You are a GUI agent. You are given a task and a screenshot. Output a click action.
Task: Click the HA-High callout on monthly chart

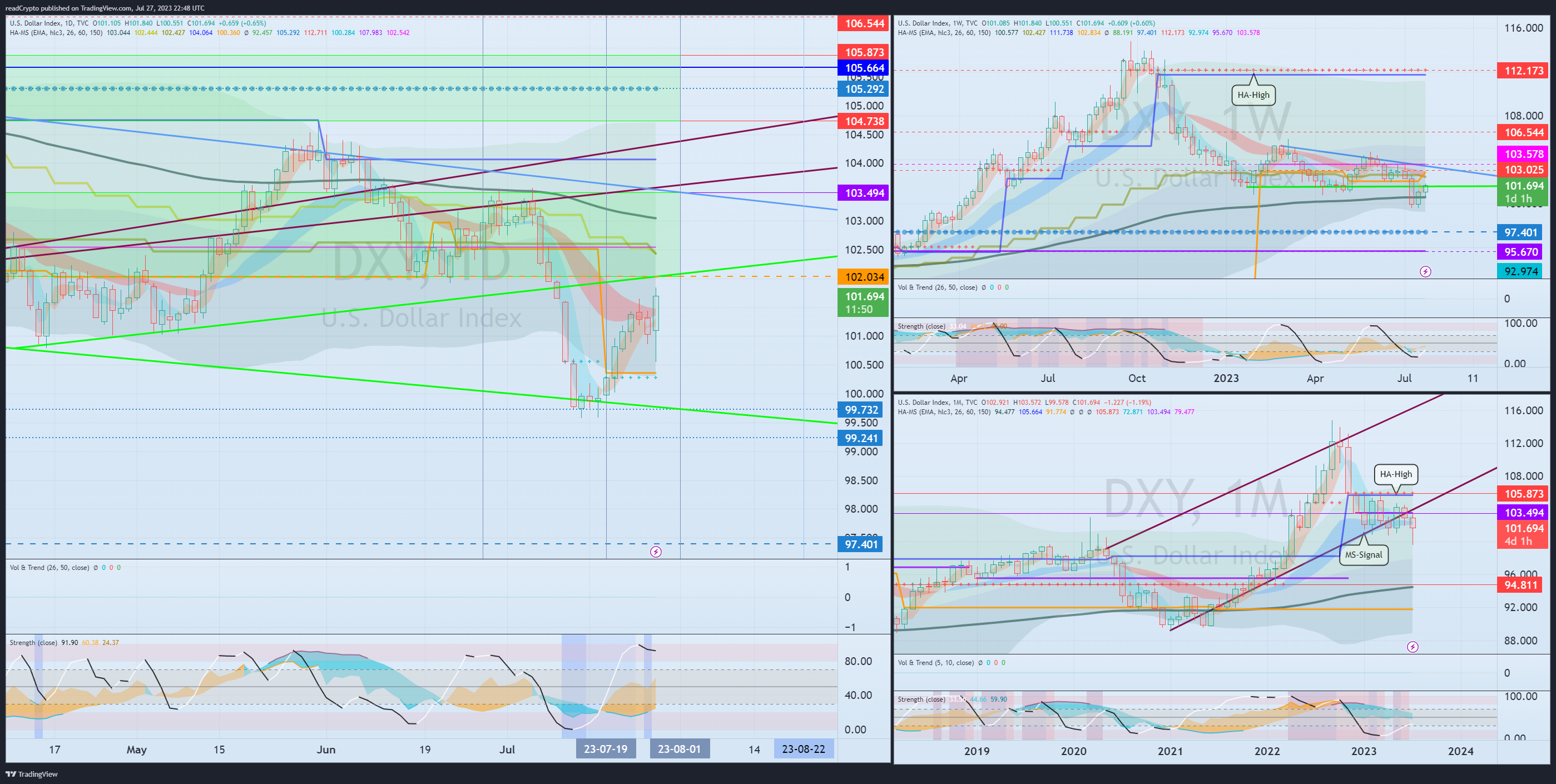click(x=1396, y=474)
